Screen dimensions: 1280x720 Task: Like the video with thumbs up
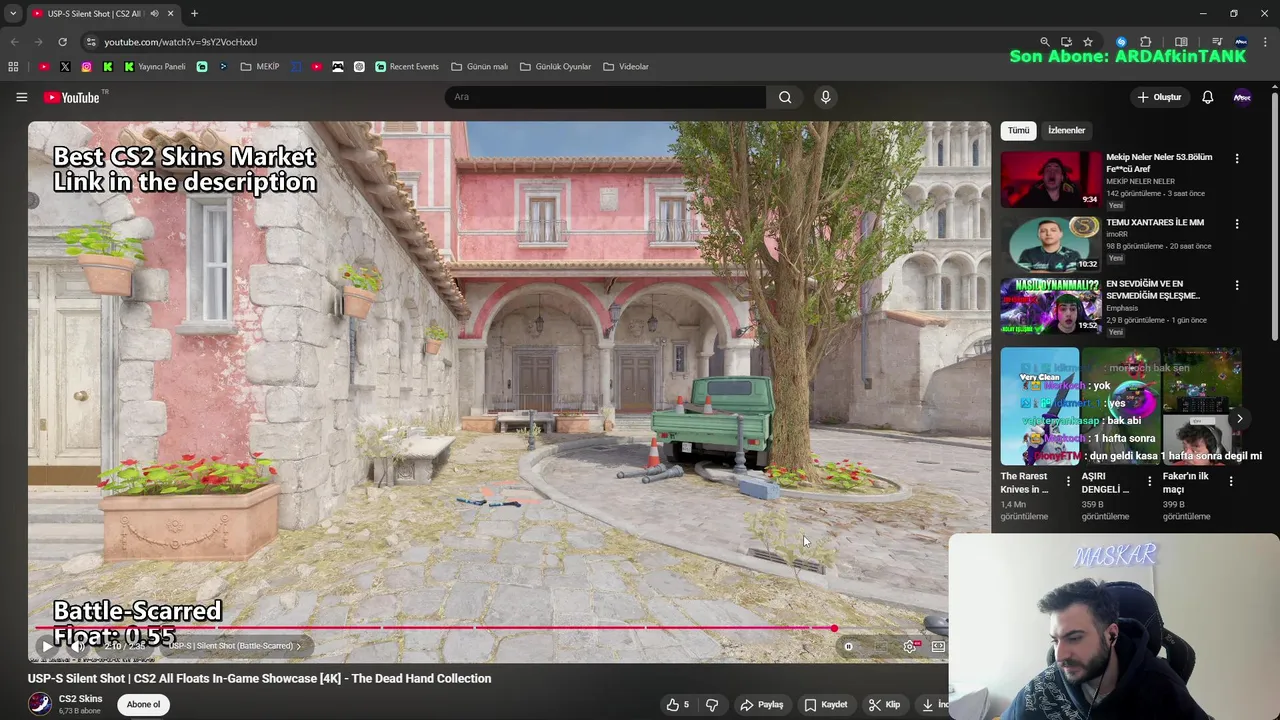click(678, 705)
